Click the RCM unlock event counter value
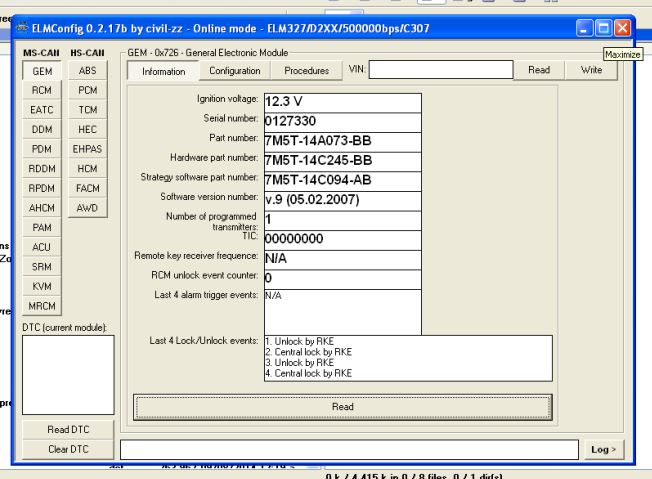652x479 pixels. [343, 279]
